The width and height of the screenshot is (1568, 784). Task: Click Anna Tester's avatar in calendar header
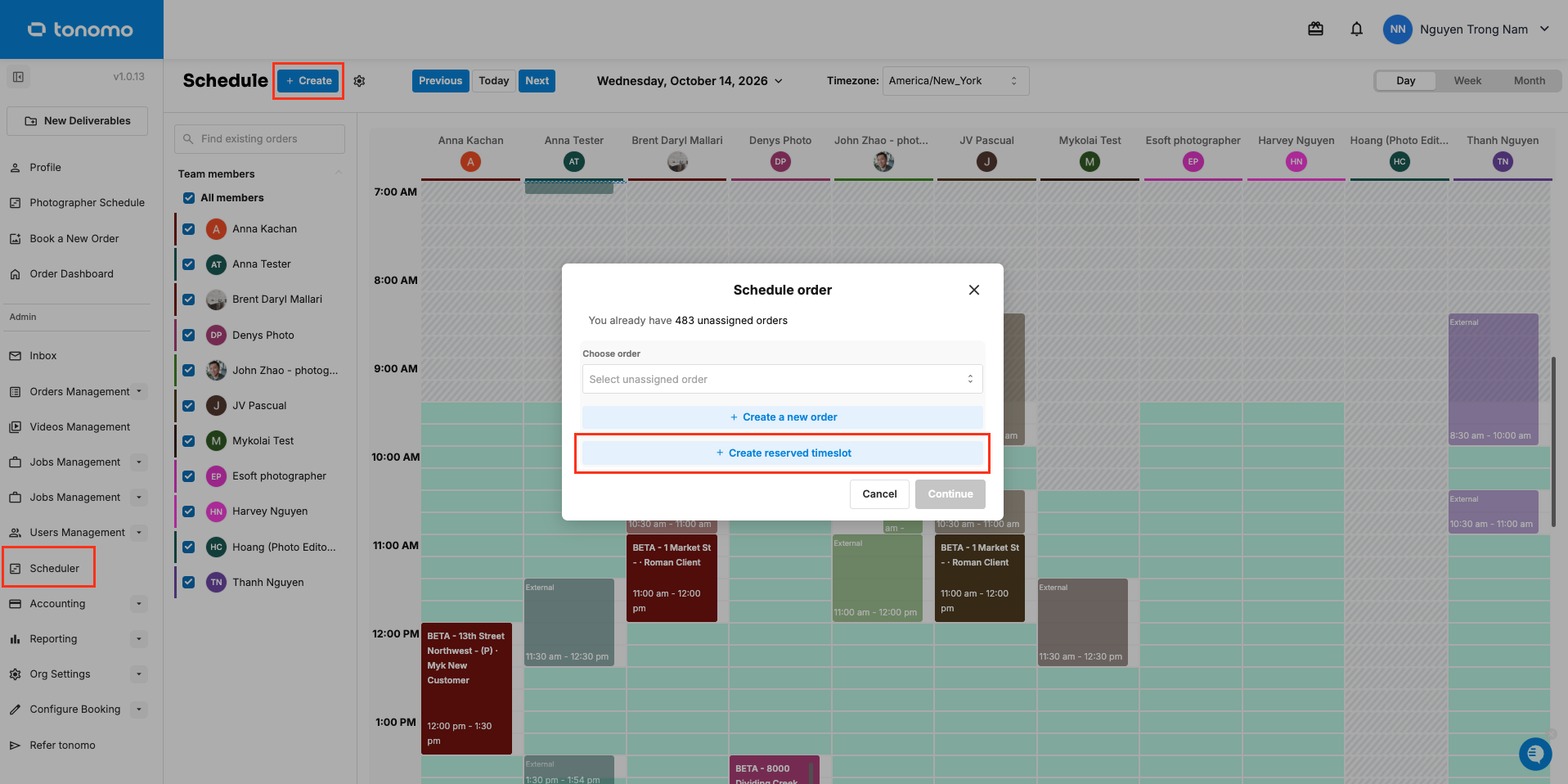click(573, 162)
